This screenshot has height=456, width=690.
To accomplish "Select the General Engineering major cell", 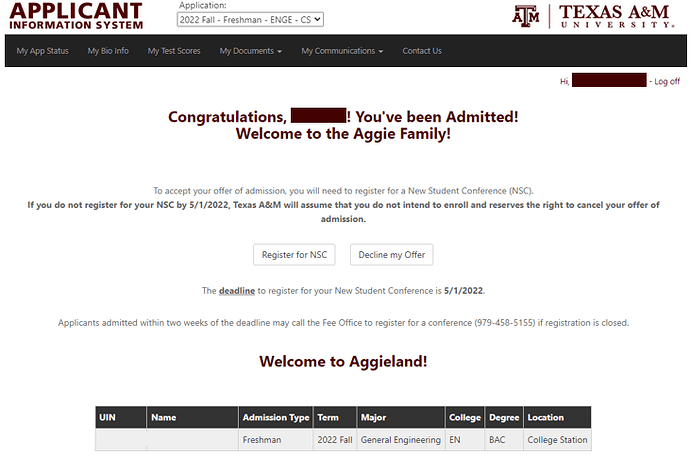I will 401,440.
